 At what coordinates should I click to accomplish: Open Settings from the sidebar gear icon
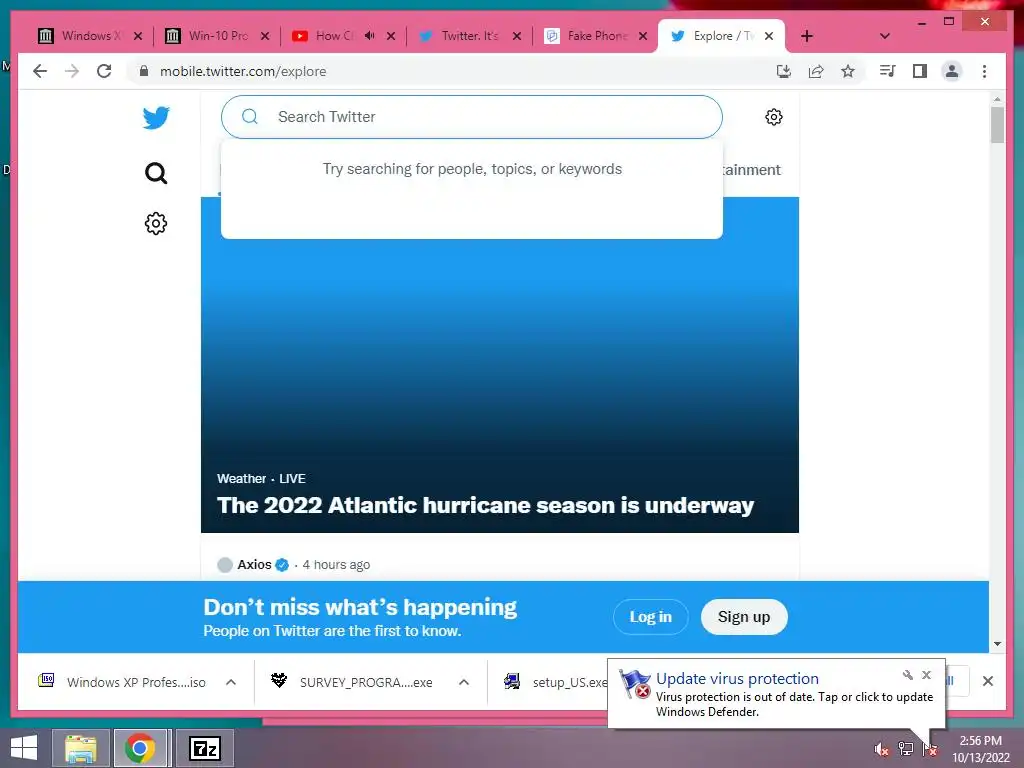(x=155, y=223)
